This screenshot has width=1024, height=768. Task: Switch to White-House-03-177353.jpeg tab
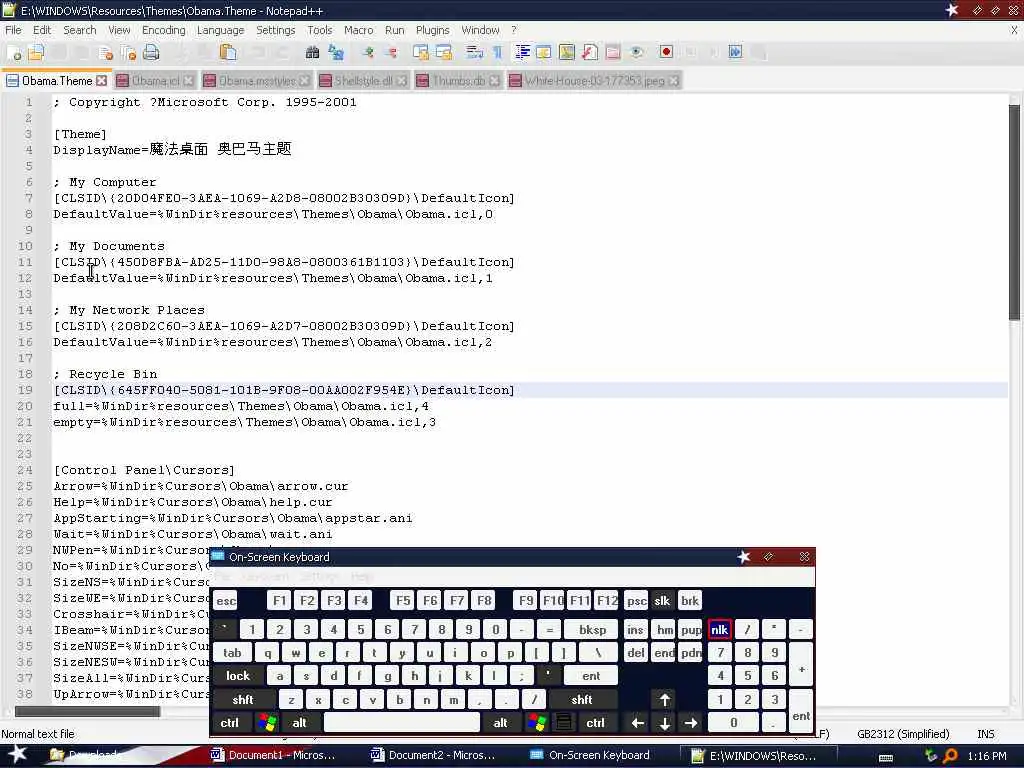594,80
